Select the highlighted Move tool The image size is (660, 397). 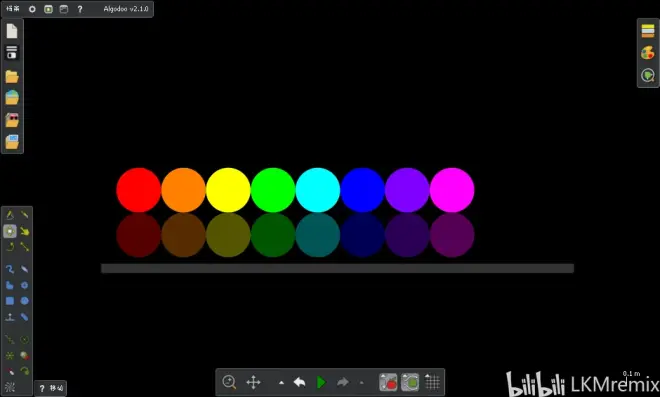coord(10,231)
